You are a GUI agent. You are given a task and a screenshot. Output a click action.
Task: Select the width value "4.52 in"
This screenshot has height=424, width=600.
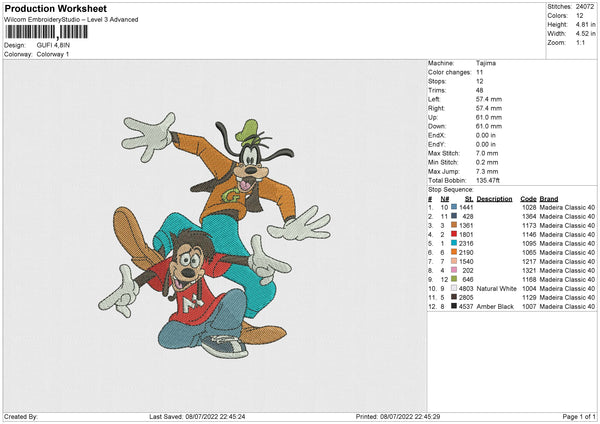tap(585, 34)
